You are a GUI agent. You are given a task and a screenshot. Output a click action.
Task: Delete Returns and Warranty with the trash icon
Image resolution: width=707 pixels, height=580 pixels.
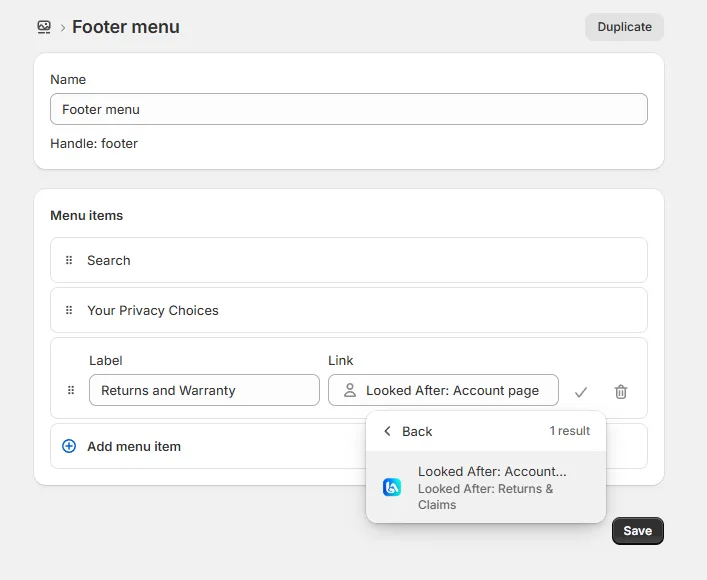click(x=621, y=391)
